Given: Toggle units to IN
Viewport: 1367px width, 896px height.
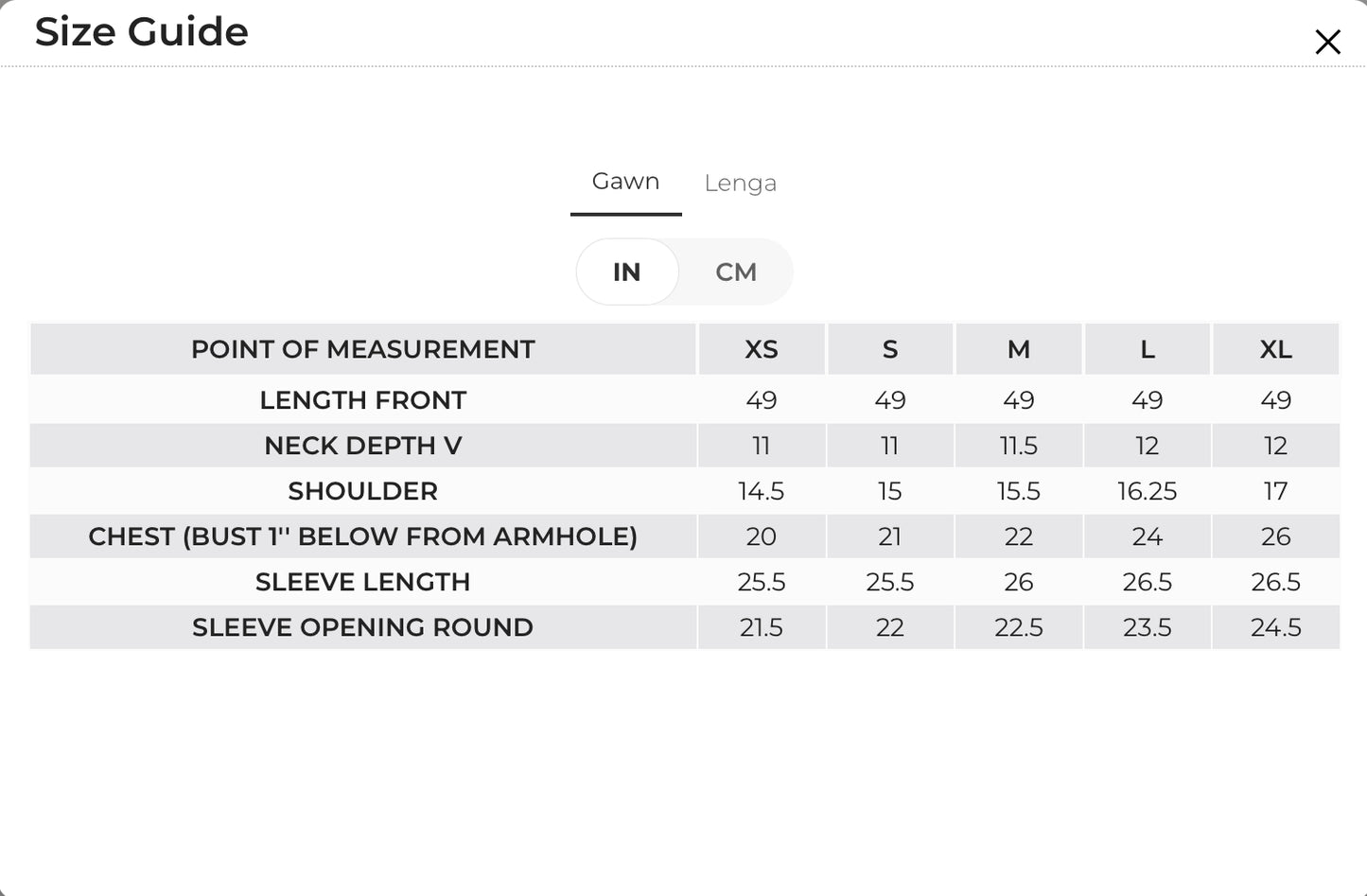Looking at the screenshot, I should (626, 272).
